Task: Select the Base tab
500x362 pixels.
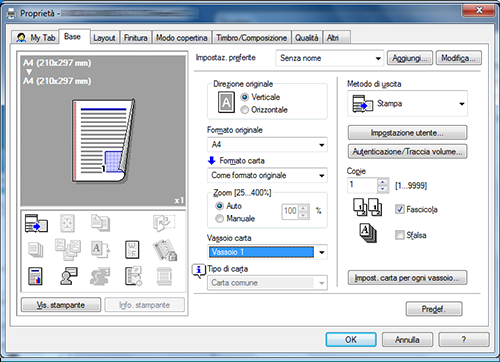Action: click(x=73, y=36)
